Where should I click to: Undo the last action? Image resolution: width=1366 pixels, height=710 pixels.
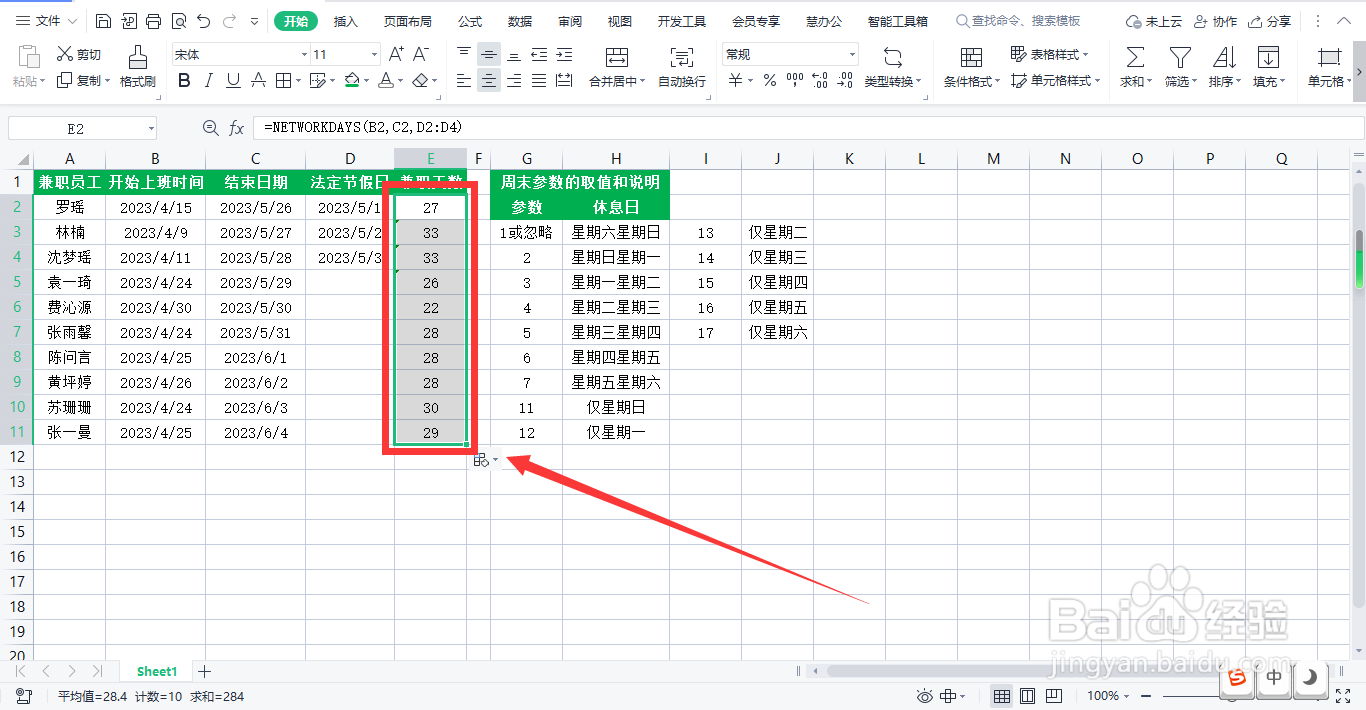[203, 21]
